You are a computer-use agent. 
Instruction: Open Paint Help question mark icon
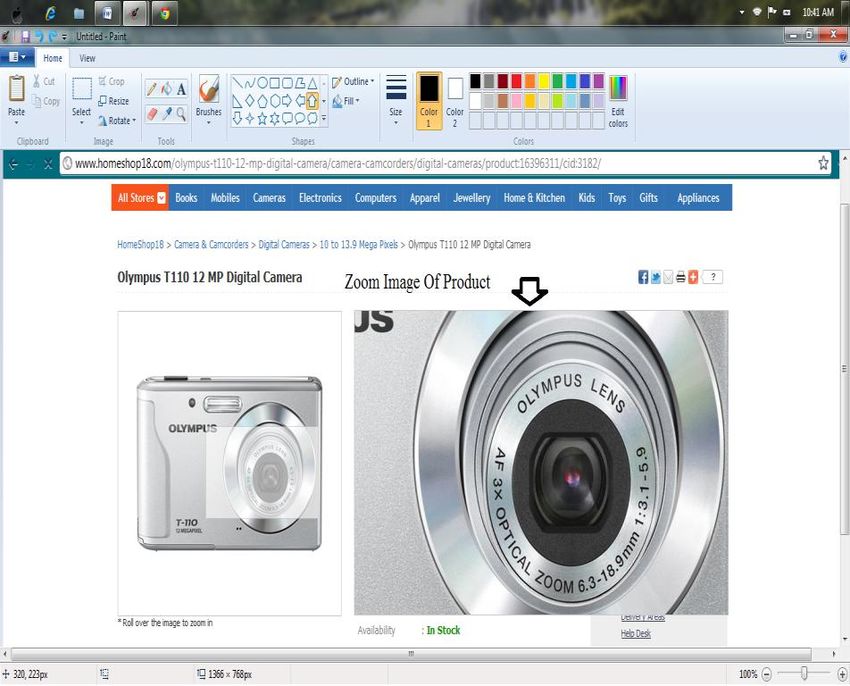point(843,57)
